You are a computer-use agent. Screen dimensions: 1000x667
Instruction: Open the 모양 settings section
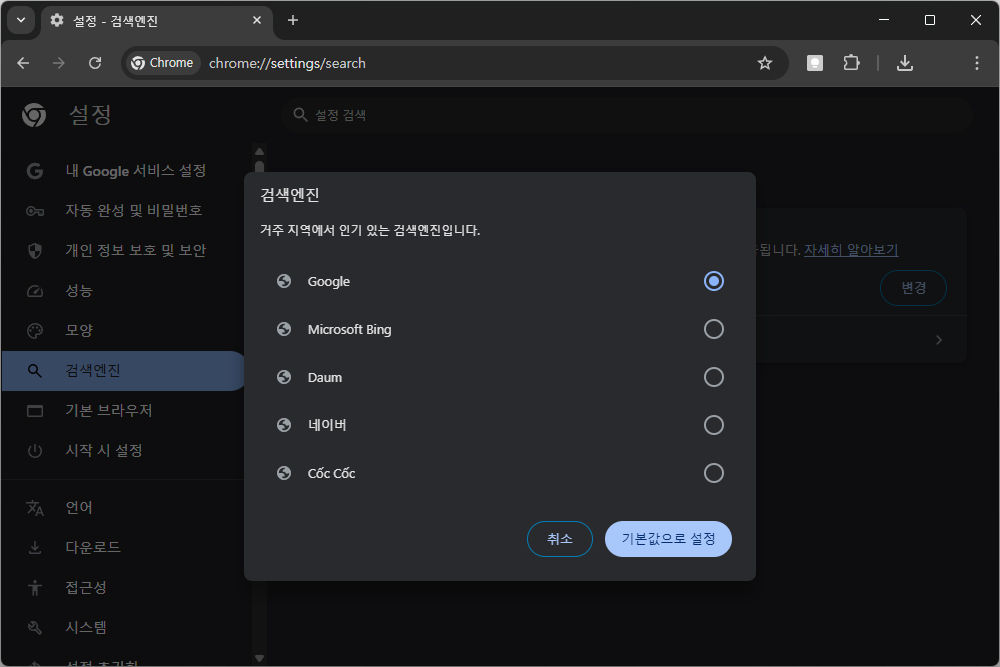[123, 330]
